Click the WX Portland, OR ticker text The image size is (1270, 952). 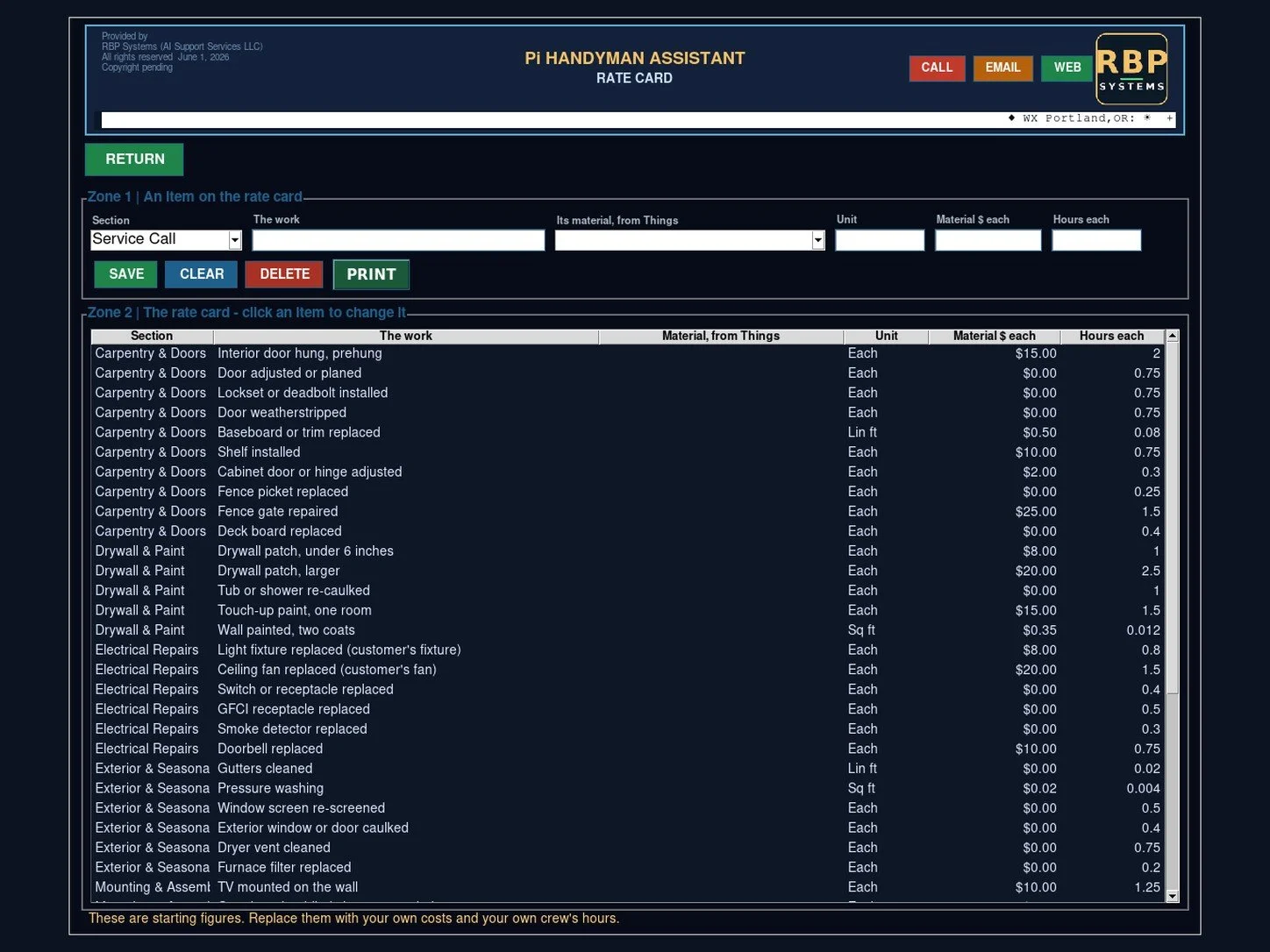click(1079, 118)
